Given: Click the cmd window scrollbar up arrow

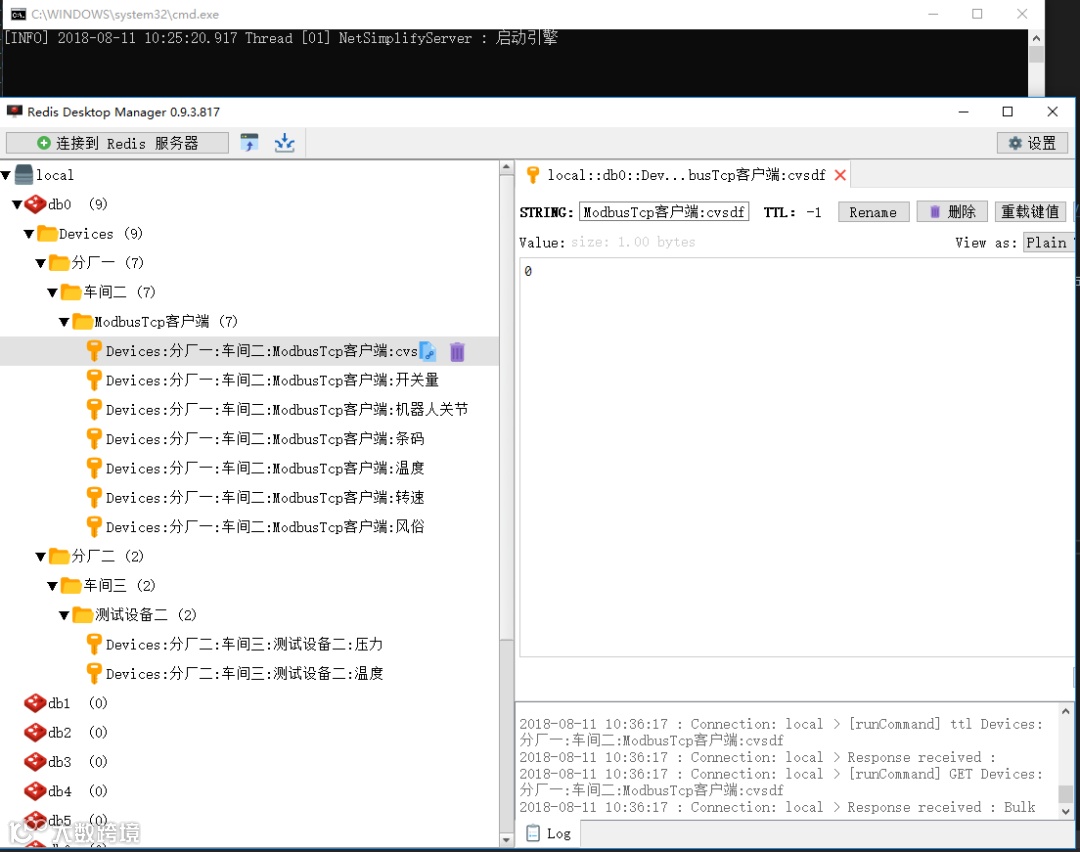Looking at the screenshot, I should (x=1036, y=39).
